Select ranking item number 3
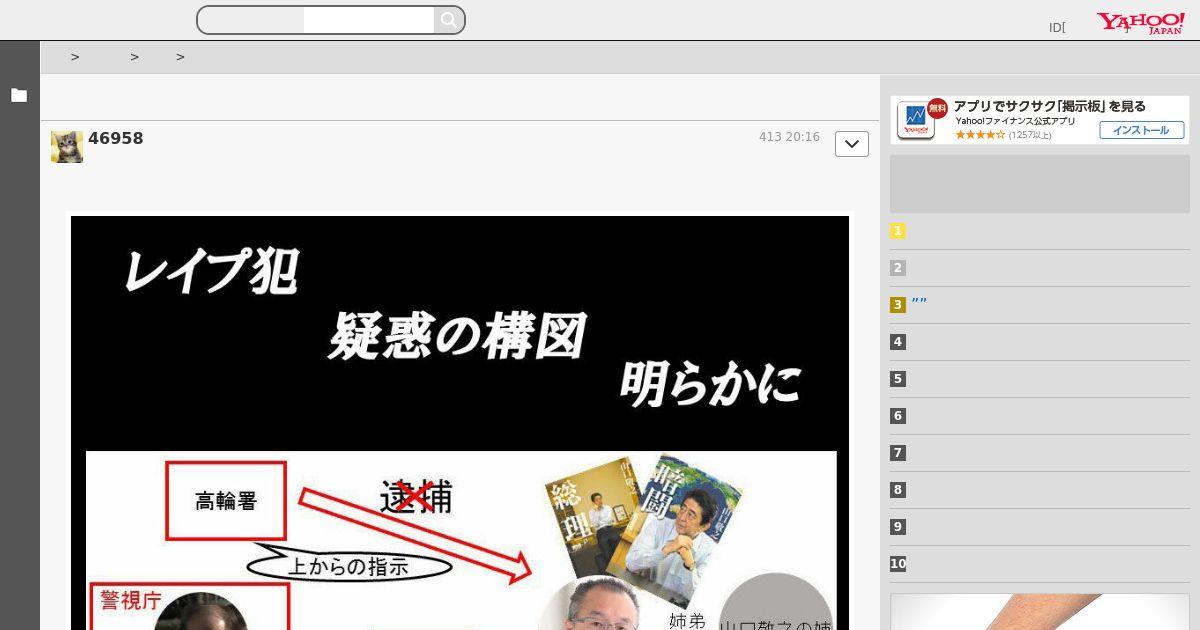1200x630 pixels. click(x=898, y=305)
